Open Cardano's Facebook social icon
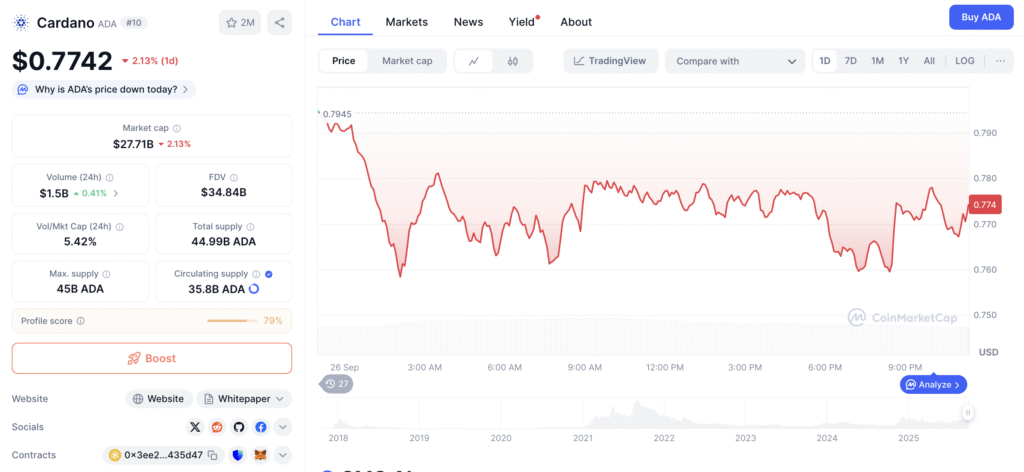Screen dimensions: 1024x472 pos(260,427)
